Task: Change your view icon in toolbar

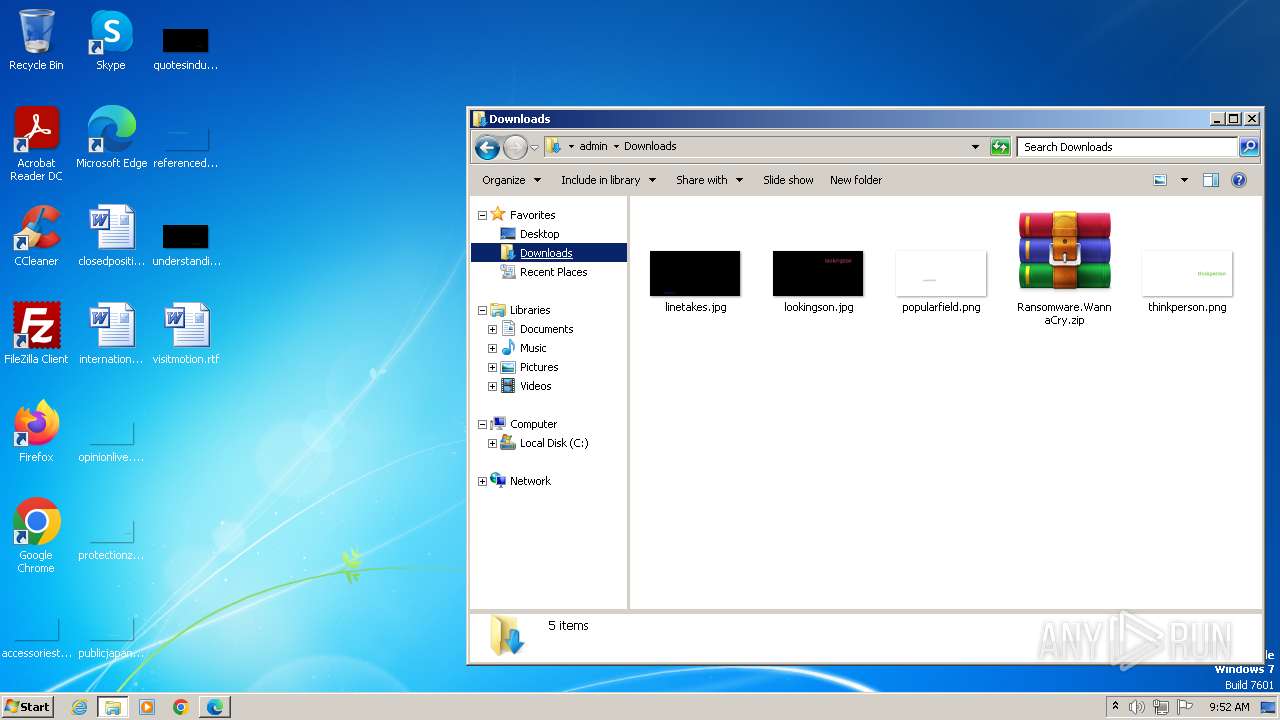Action: click(x=1160, y=180)
